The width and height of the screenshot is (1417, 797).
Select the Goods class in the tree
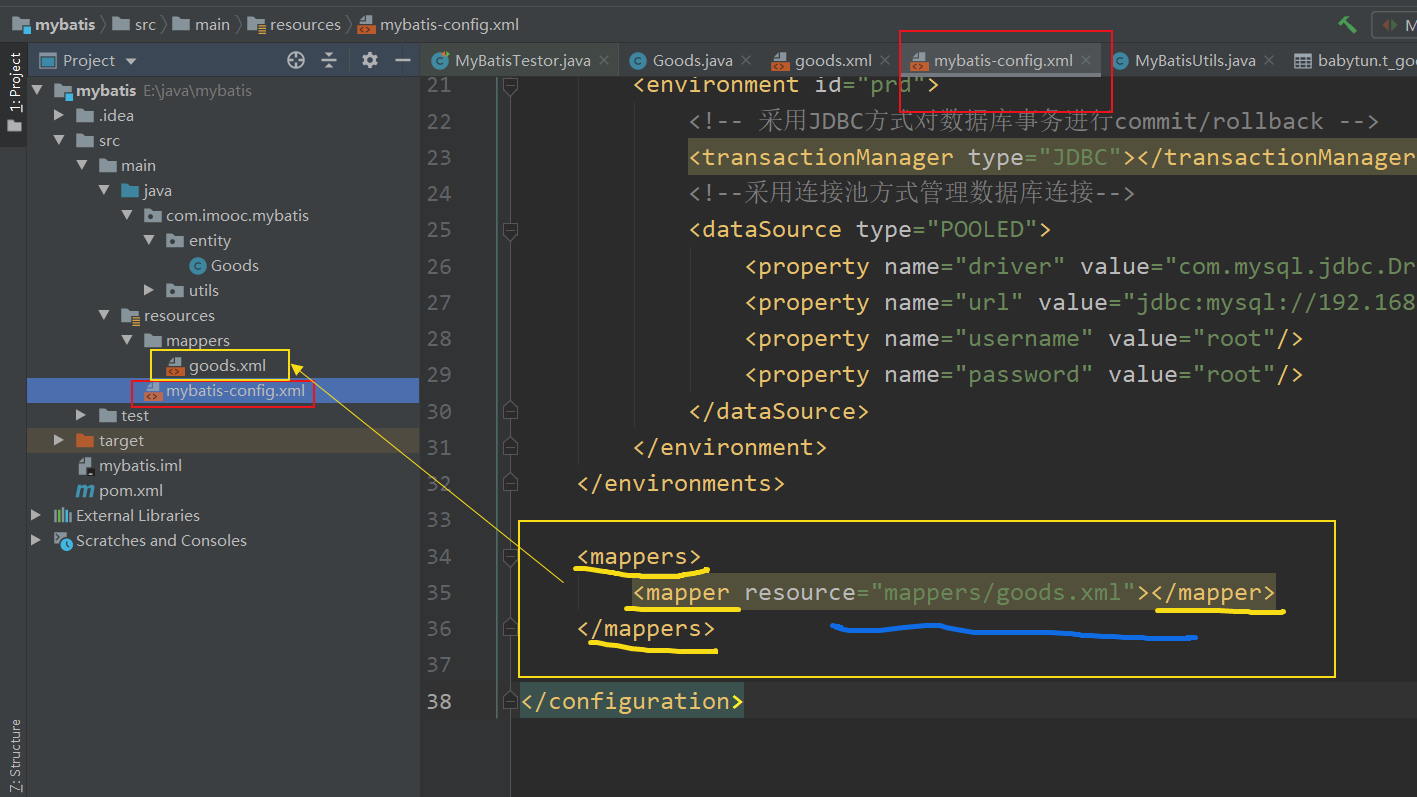[x=224, y=266]
